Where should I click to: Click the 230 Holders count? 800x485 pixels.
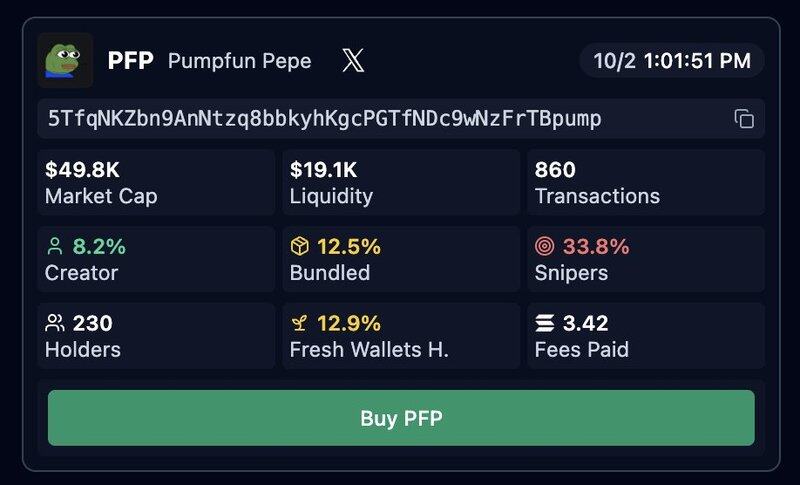92,324
